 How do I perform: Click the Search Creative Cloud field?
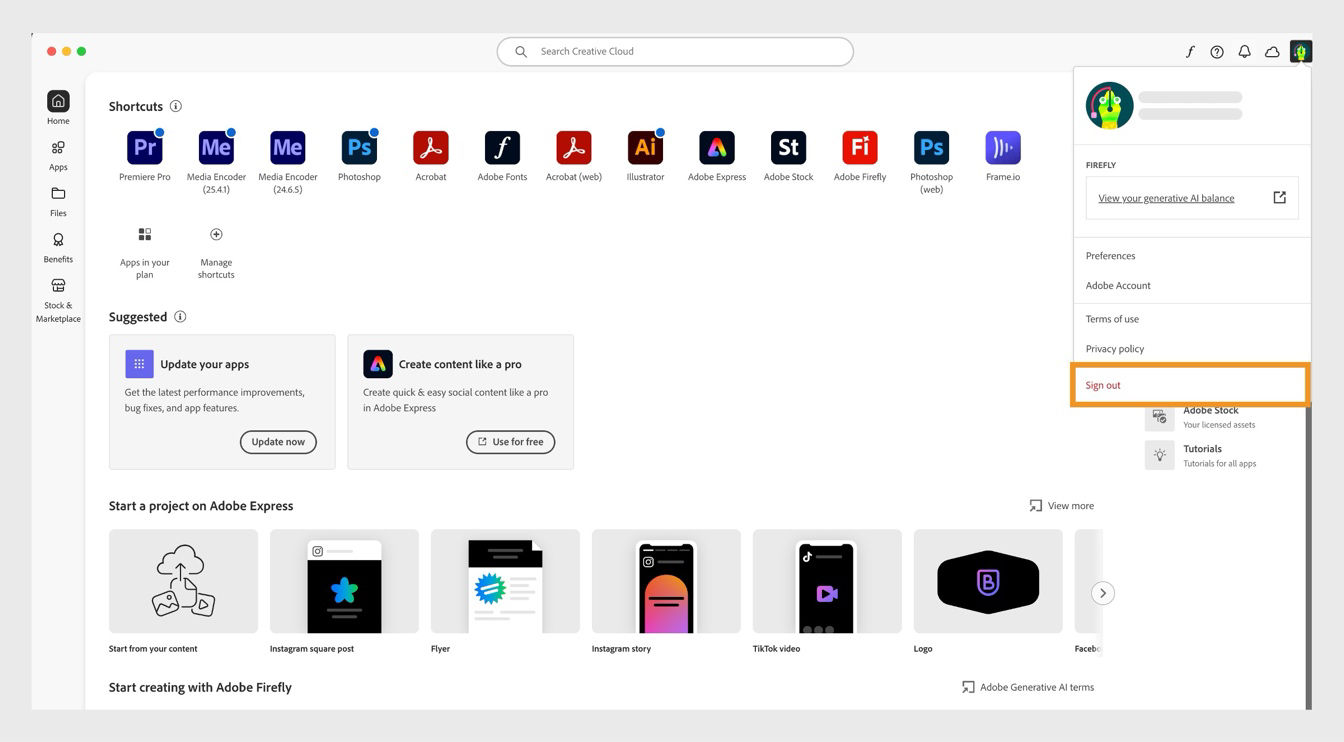[674, 51]
